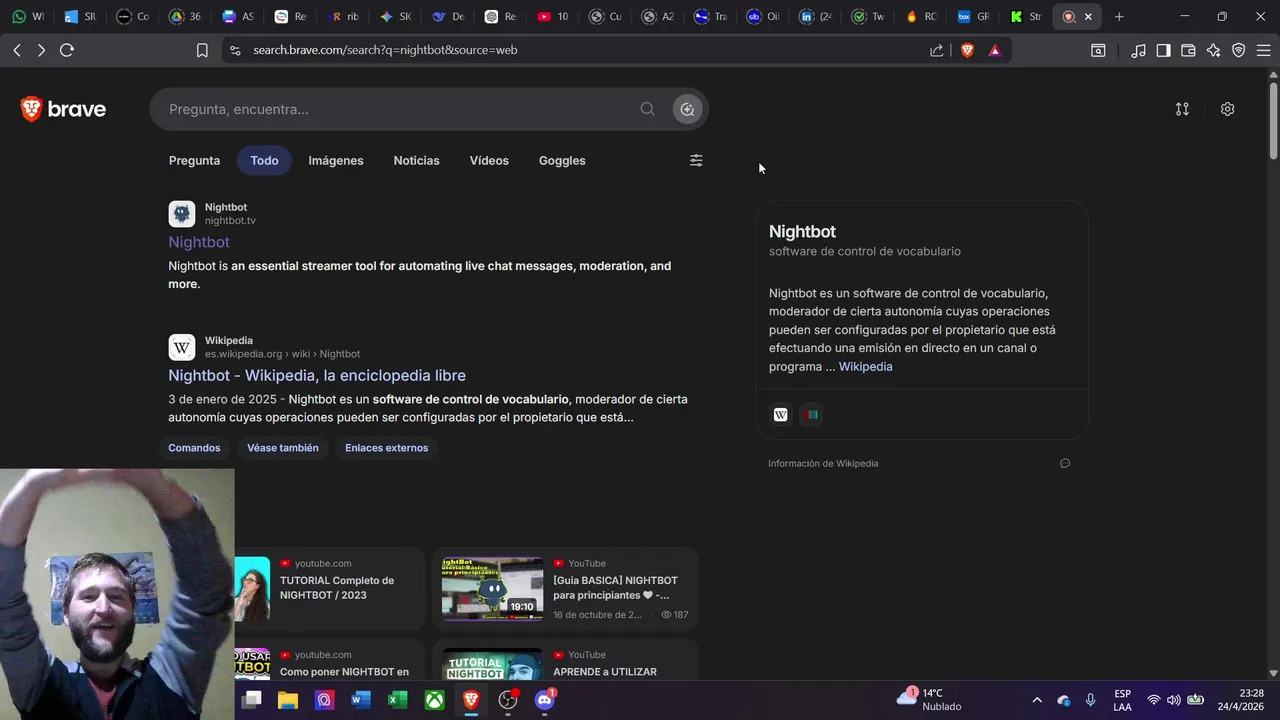Play the Guia BASICA NIGHTBOT video thumbnail
The height and width of the screenshot is (720, 1280).
(492, 589)
